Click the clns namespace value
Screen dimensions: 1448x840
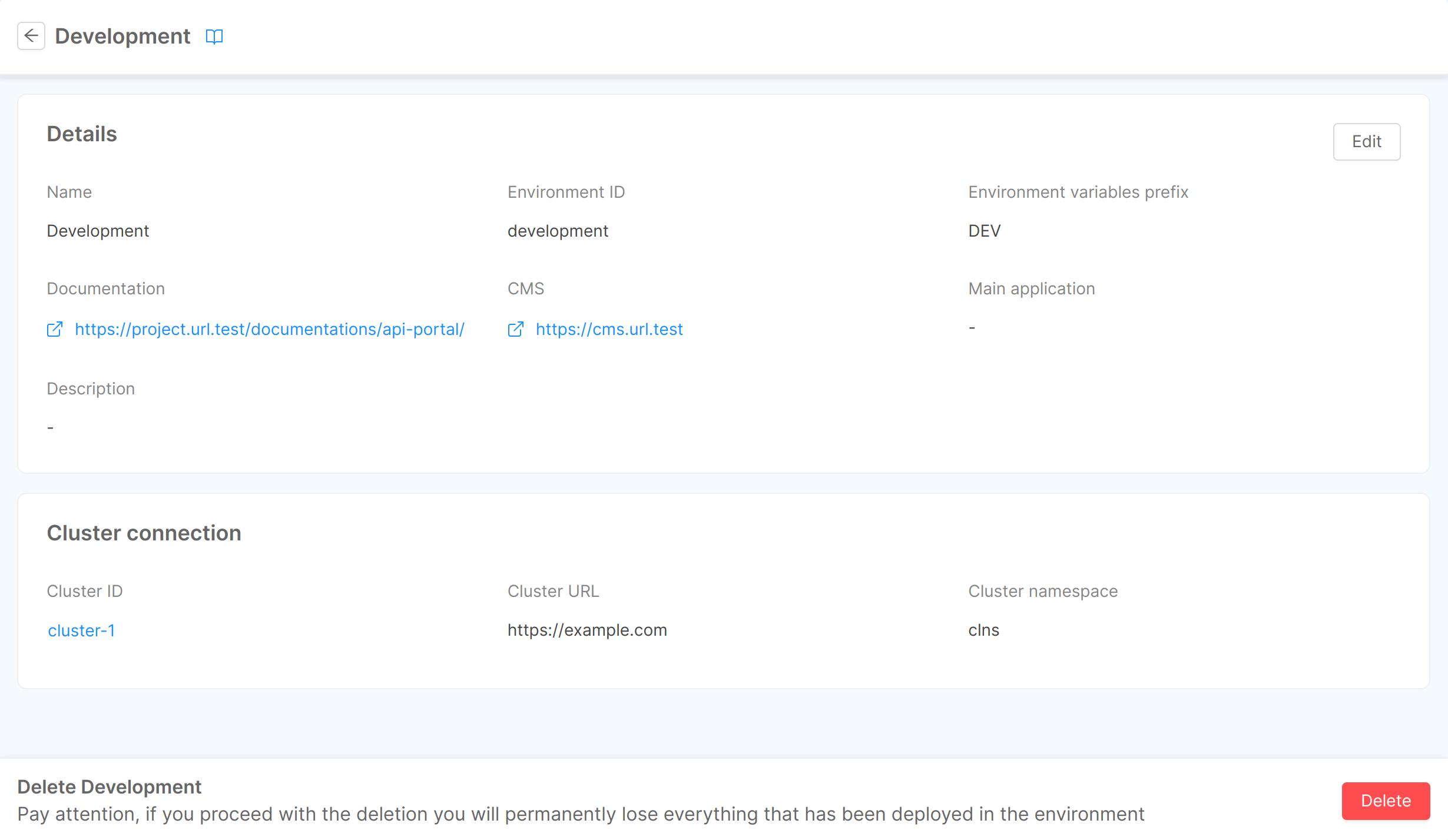[983, 630]
